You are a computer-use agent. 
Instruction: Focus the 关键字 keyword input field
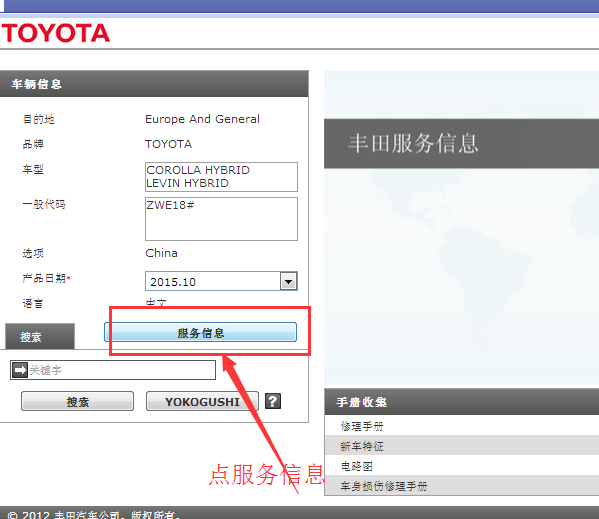pos(113,370)
